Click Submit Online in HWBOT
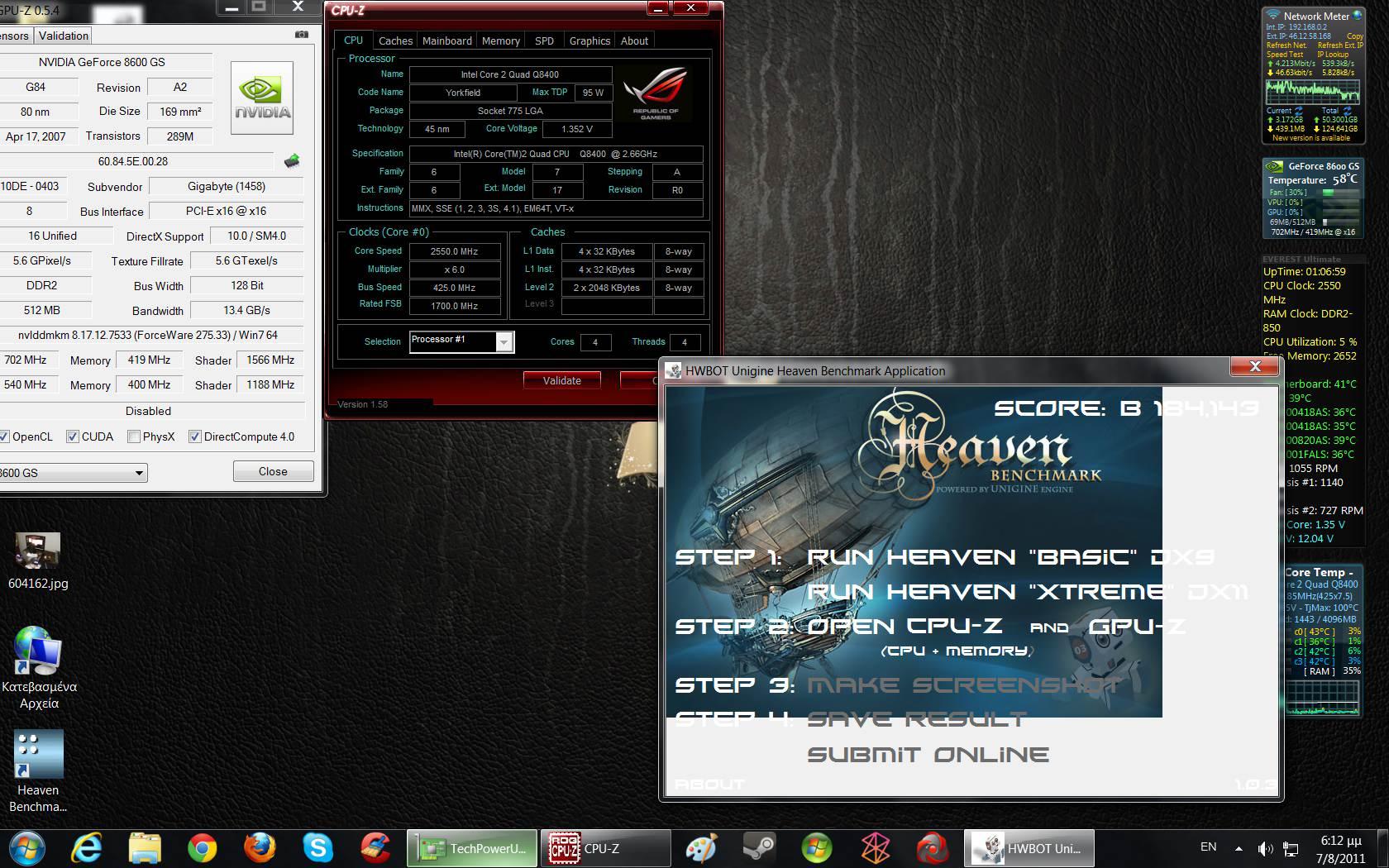The height and width of the screenshot is (868, 1389). [928, 755]
